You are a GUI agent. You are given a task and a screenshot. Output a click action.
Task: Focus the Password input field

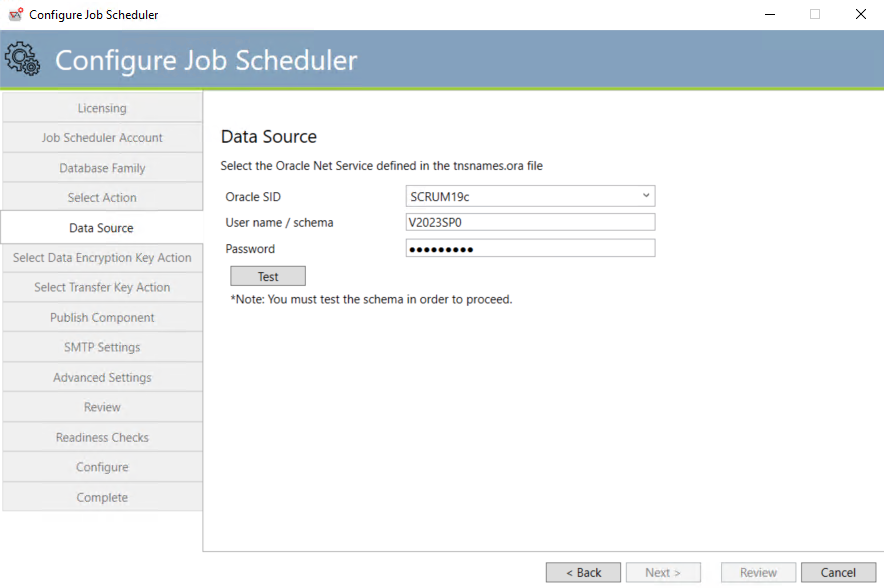pos(530,249)
